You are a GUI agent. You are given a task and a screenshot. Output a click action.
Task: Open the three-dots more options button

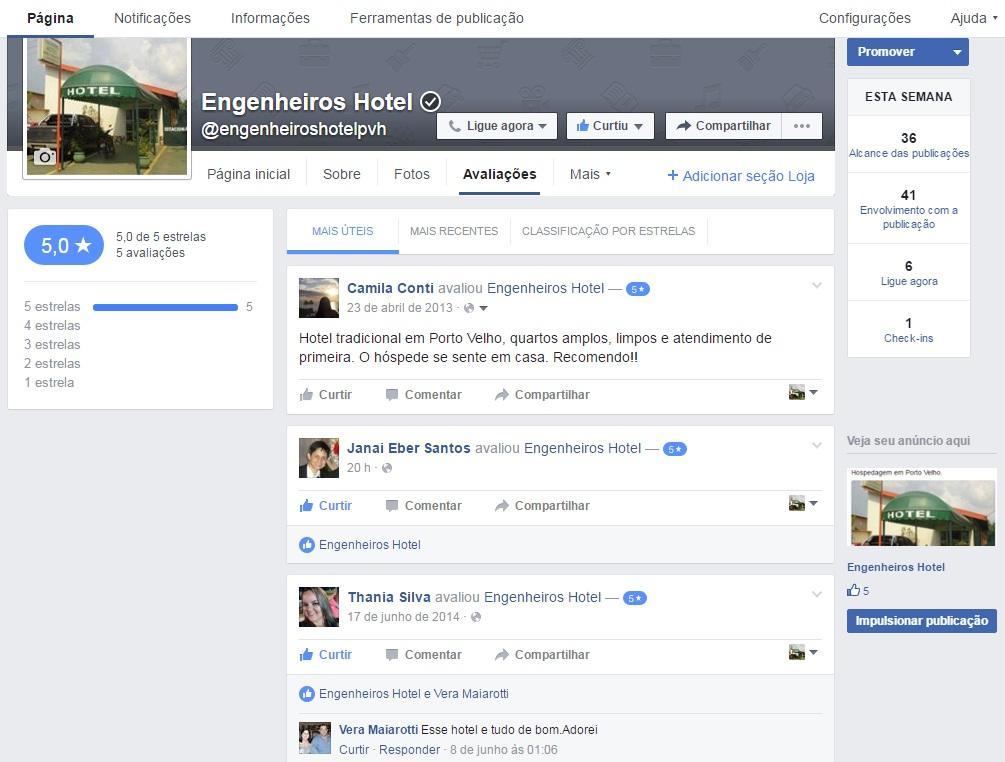tap(802, 126)
